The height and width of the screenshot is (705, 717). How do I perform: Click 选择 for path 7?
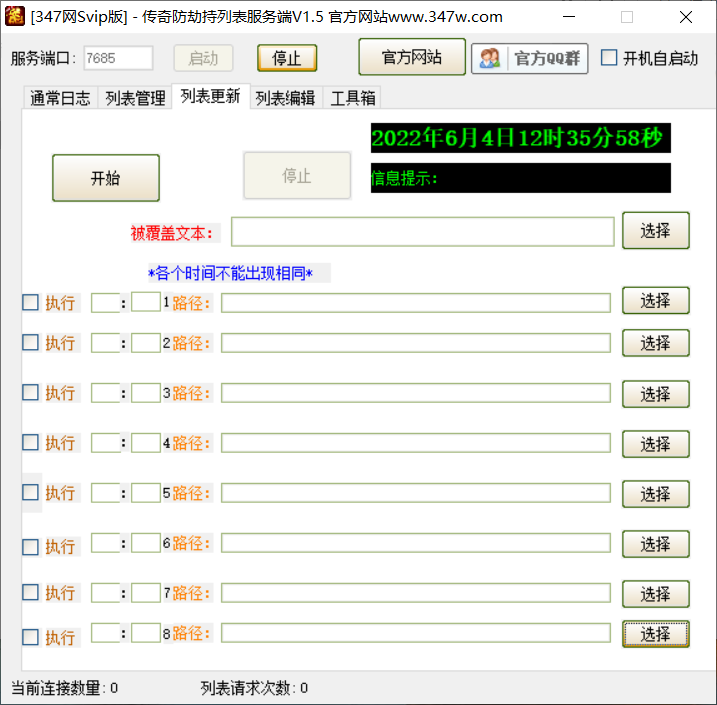click(x=656, y=594)
